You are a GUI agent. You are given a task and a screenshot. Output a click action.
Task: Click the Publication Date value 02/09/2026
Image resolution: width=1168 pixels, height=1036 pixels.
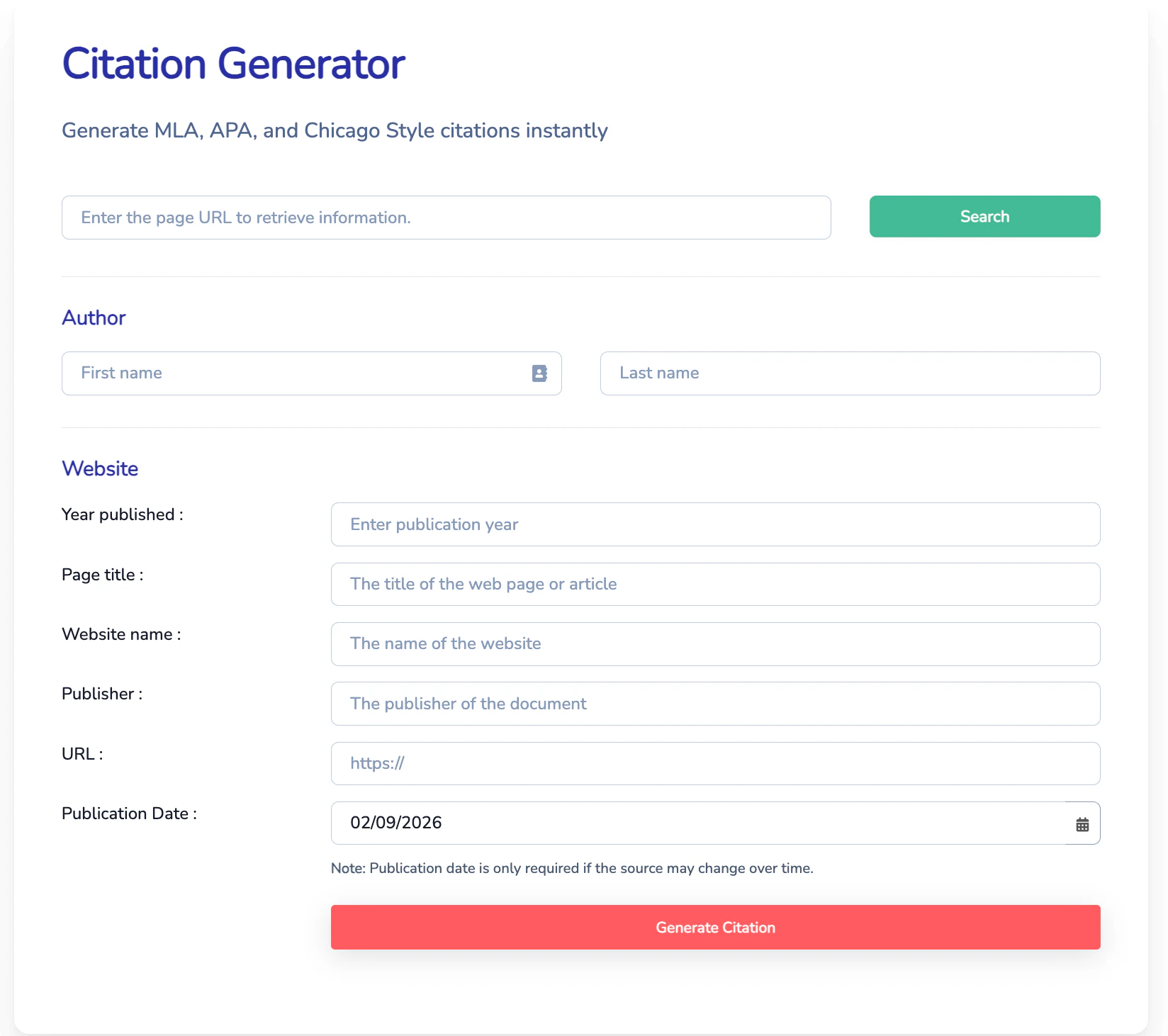396,823
